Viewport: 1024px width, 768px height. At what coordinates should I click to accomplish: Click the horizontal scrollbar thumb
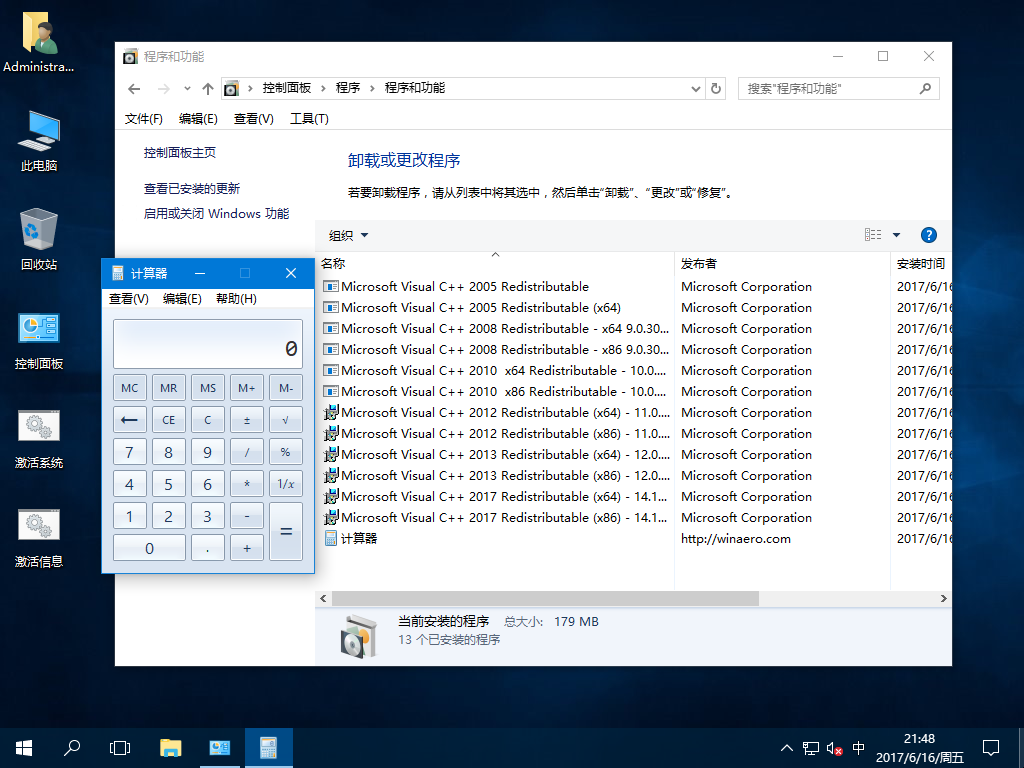point(545,598)
